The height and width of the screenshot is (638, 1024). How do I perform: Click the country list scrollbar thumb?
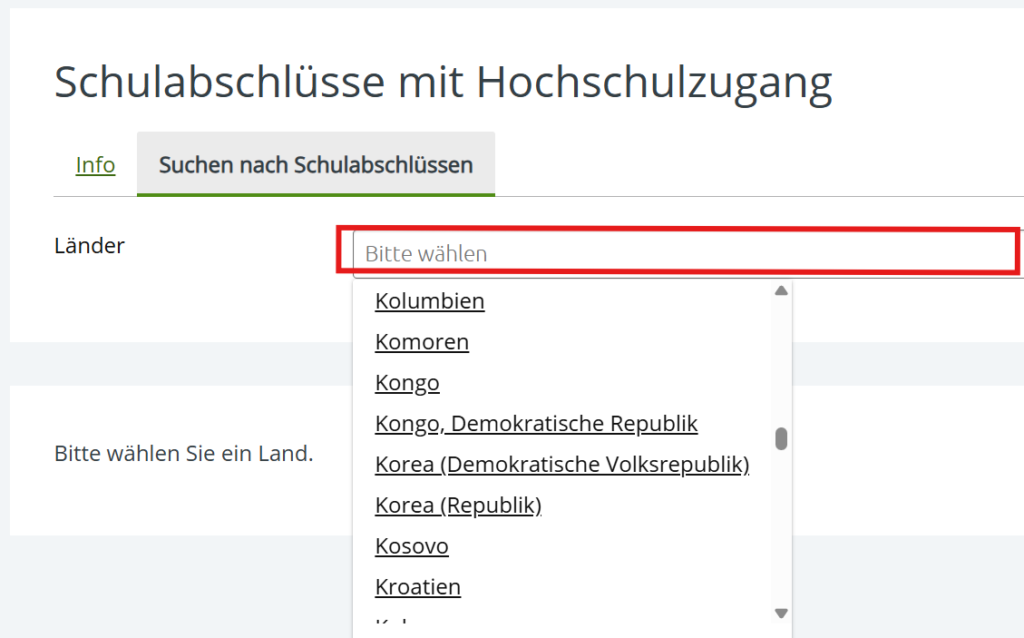click(782, 439)
